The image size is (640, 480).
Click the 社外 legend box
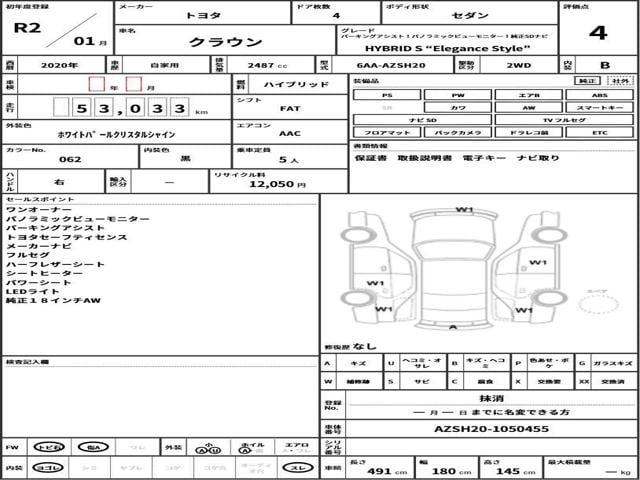tap(620, 80)
